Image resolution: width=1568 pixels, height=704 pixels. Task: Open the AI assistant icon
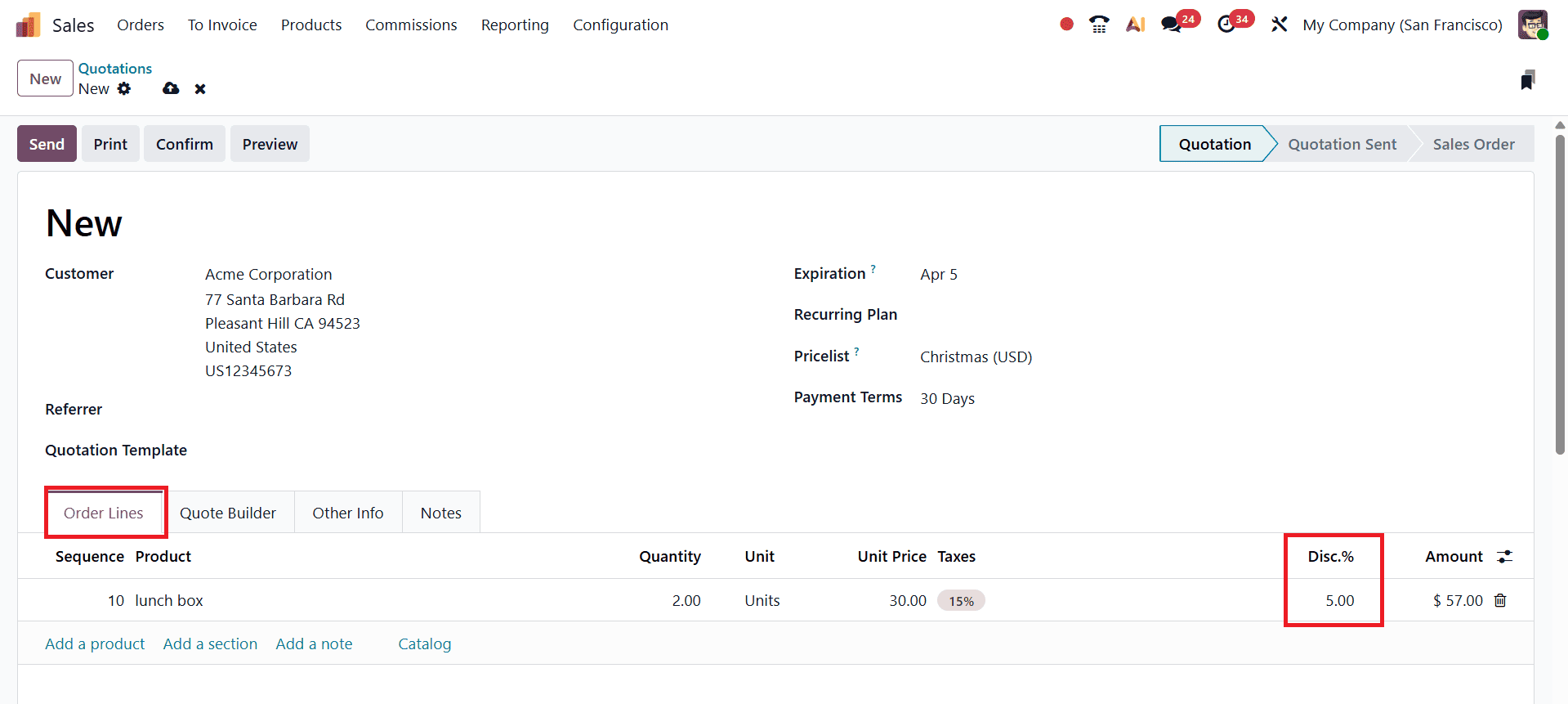click(x=1135, y=25)
